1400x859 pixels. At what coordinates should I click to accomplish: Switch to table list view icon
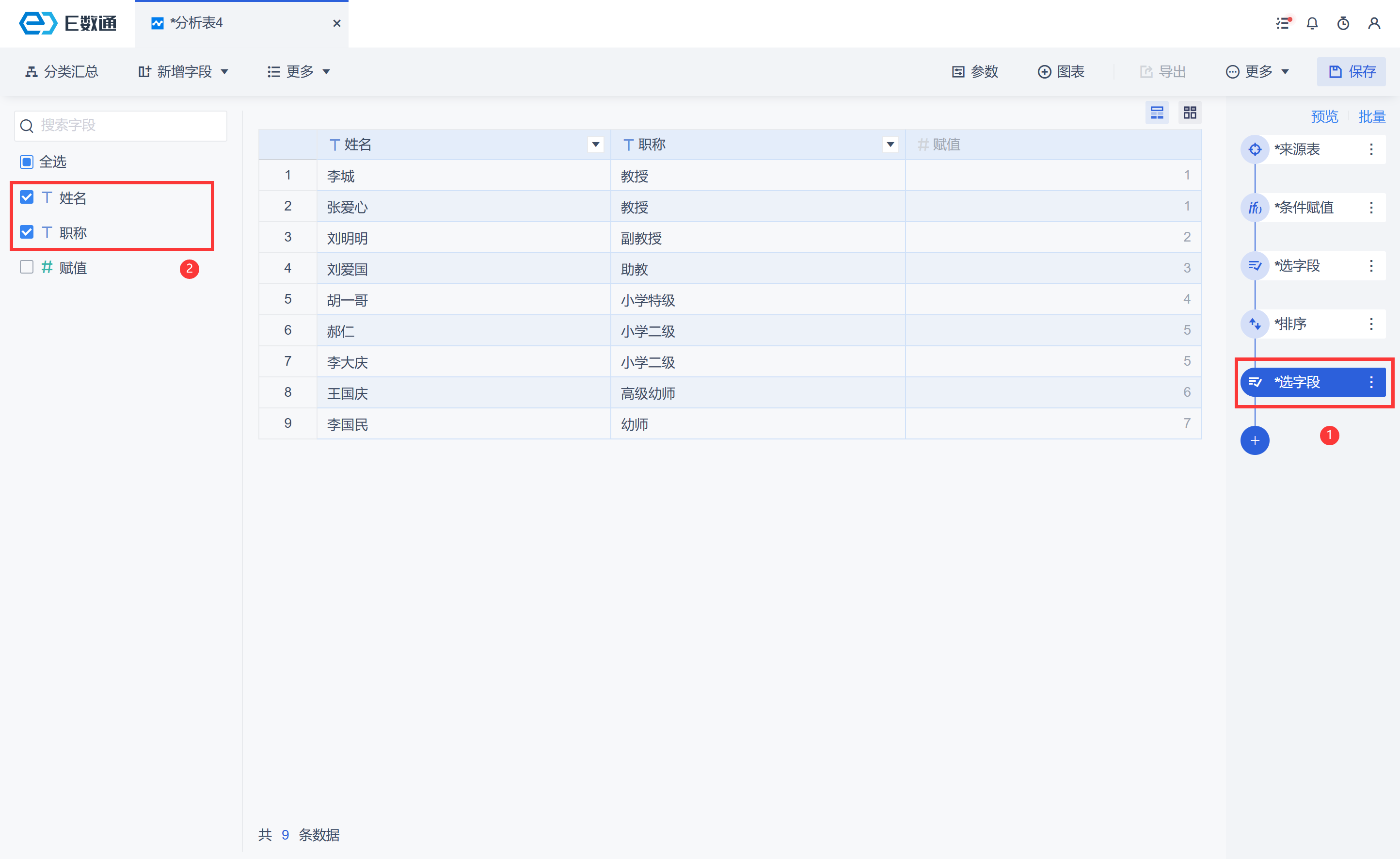tap(1157, 113)
